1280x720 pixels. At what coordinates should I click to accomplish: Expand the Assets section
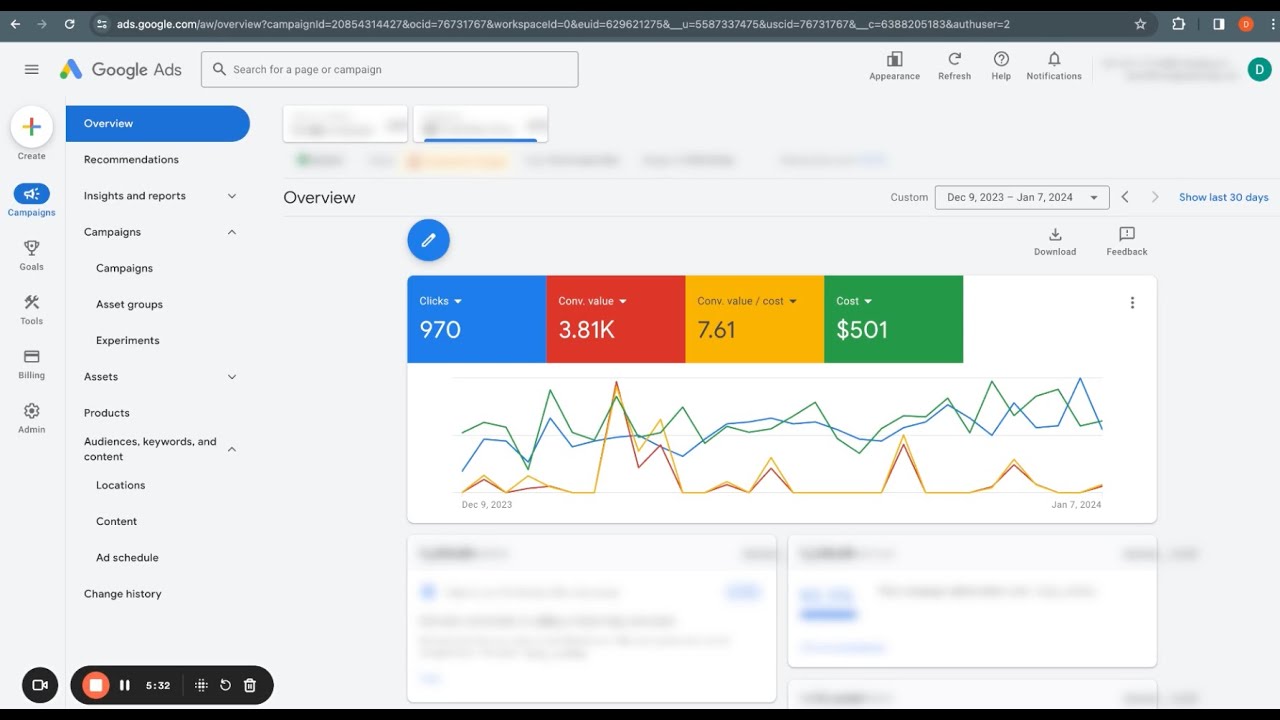[232, 377]
